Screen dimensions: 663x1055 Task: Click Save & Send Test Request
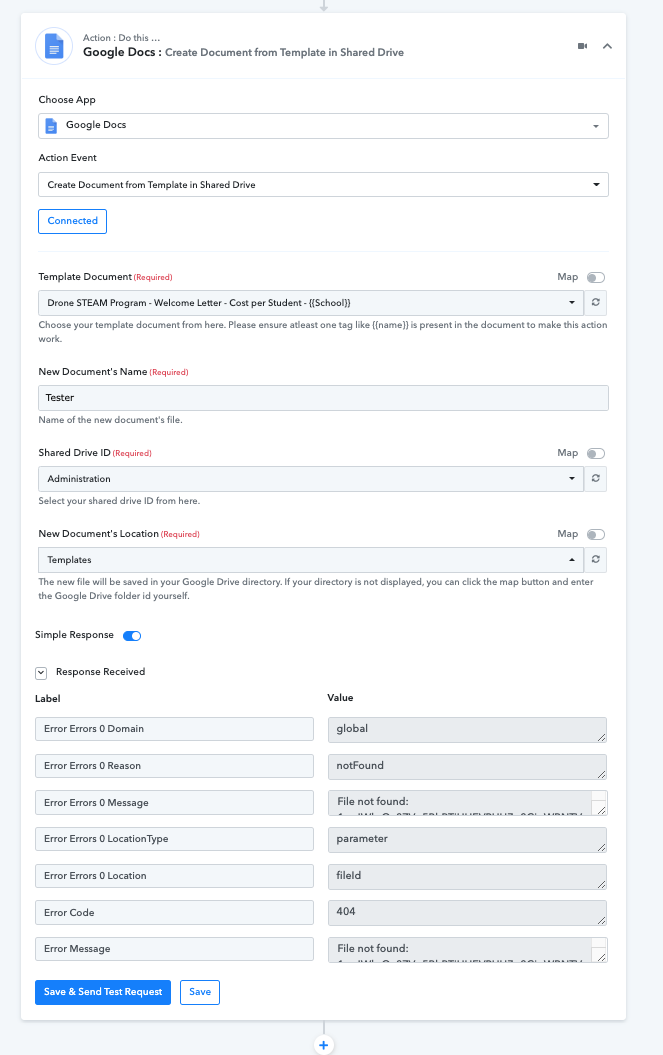pyautogui.click(x=103, y=992)
